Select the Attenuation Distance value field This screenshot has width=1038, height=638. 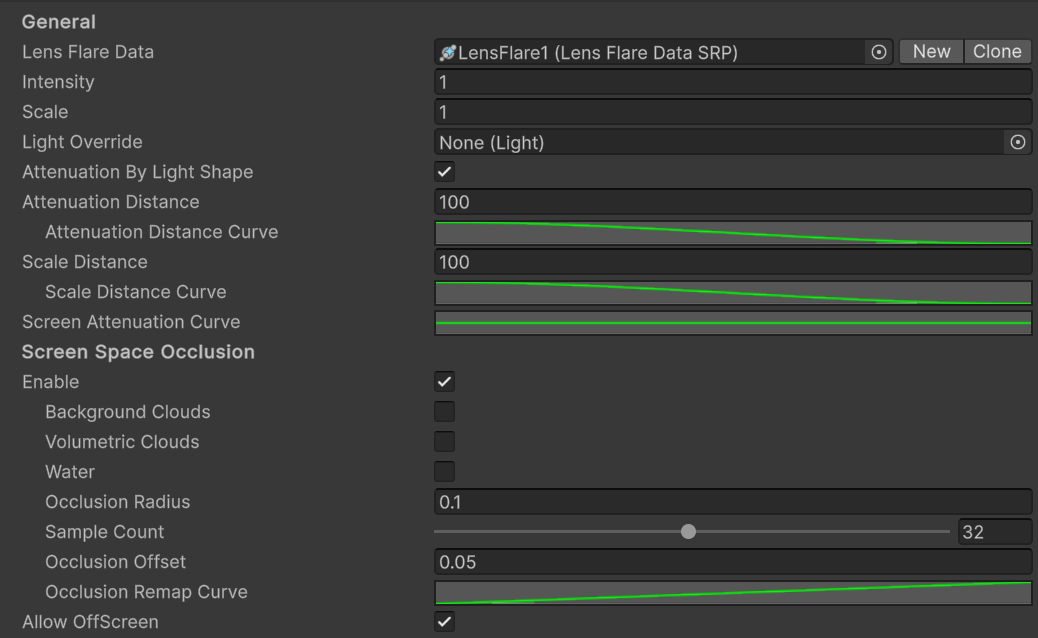pyautogui.click(x=732, y=202)
